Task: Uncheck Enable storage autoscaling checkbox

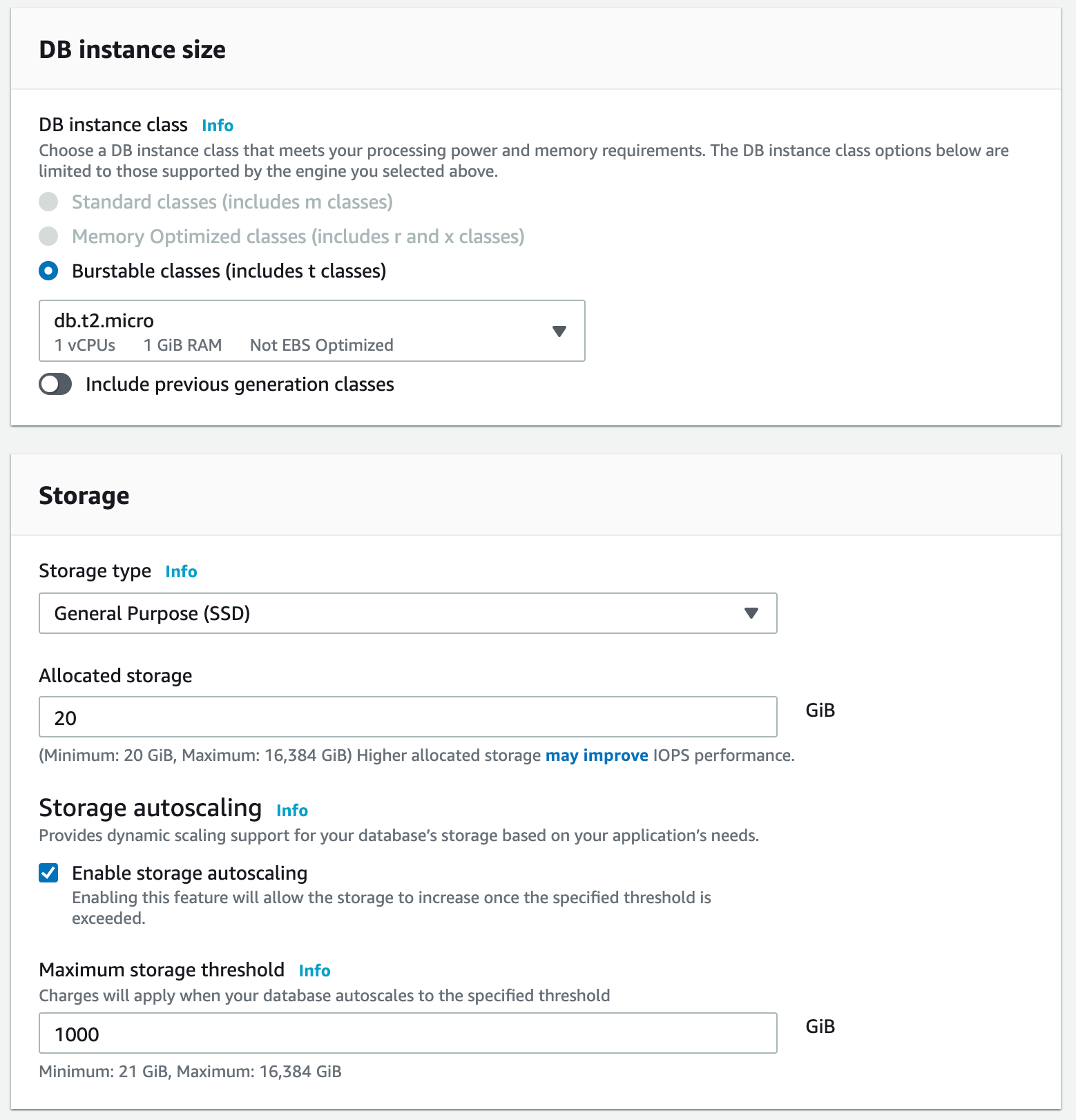Action: pyautogui.click(x=48, y=873)
